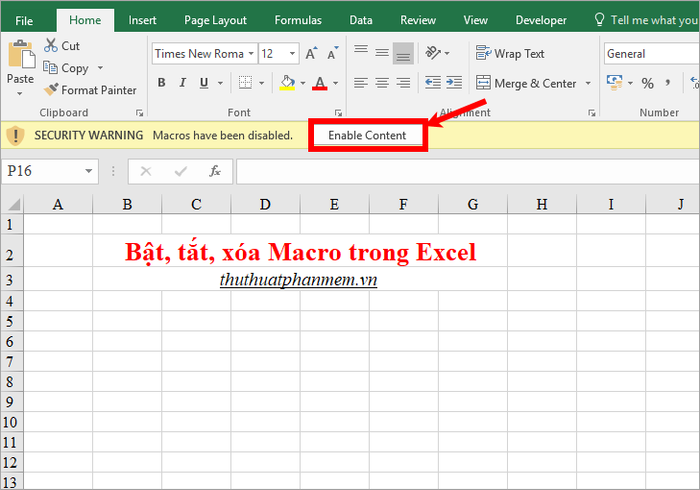Switch to the Review tab
700x490 pixels.
418,20
